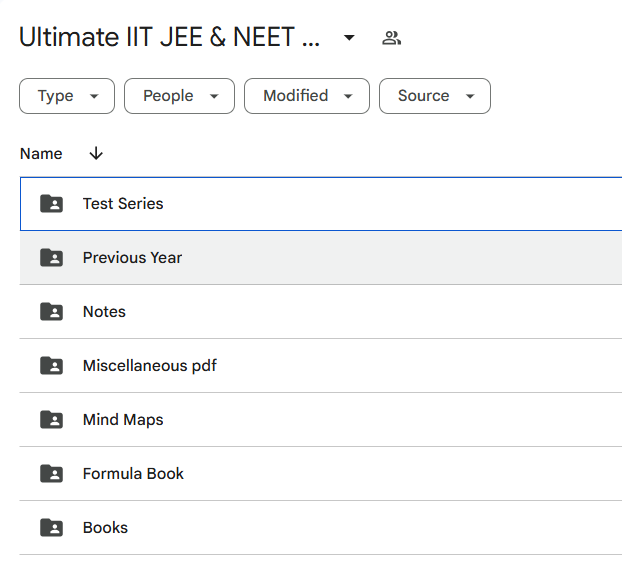Expand the Modified filter dropdown

pos(307,96)
